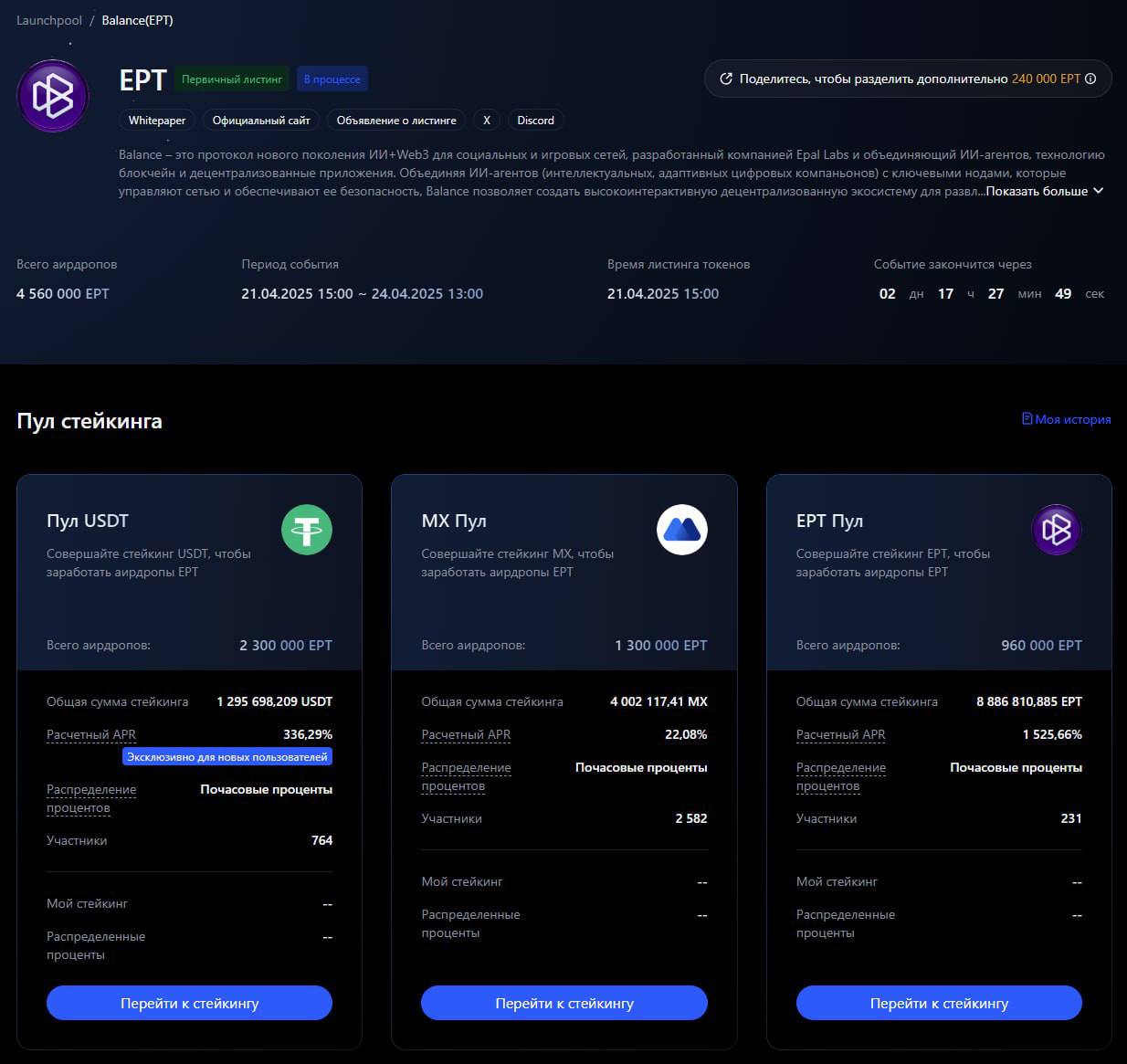Click the share icon in the banner
This screenshot has width=1127, height=1064.
tap(726, 79)
